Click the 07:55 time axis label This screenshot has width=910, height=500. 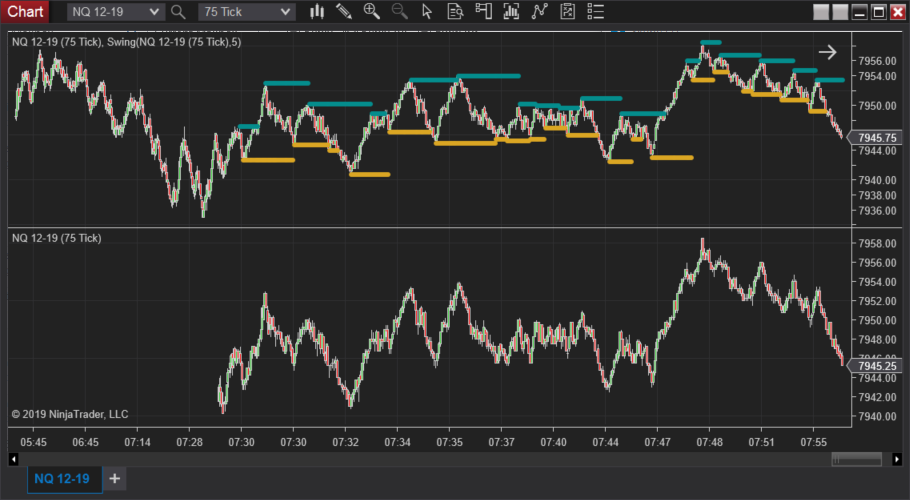click(813, 442)
